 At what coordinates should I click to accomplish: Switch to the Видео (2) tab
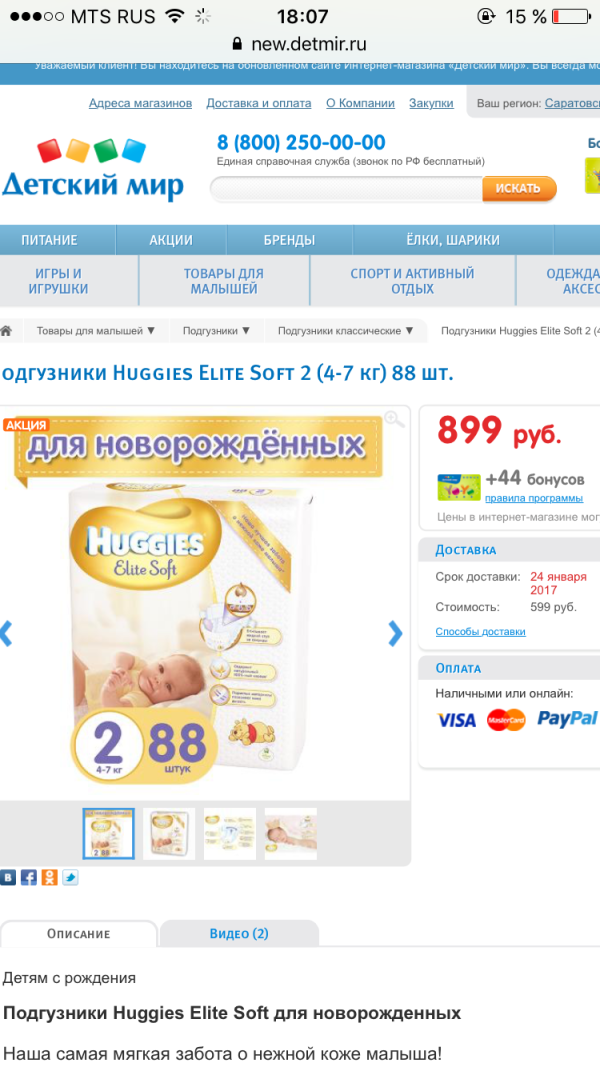[x=239, y=933]
